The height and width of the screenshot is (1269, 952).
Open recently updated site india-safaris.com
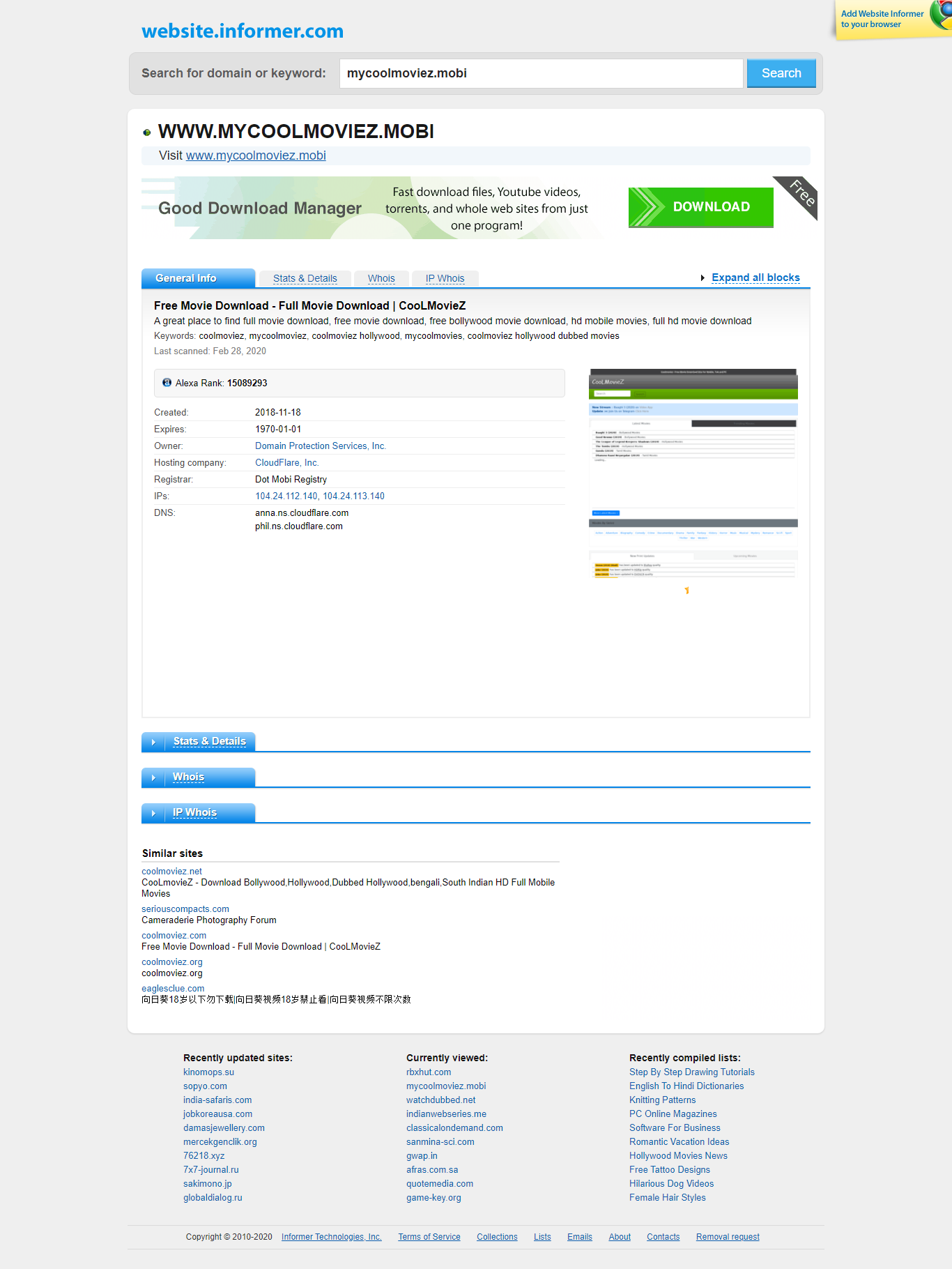[x=217, y=1100]
